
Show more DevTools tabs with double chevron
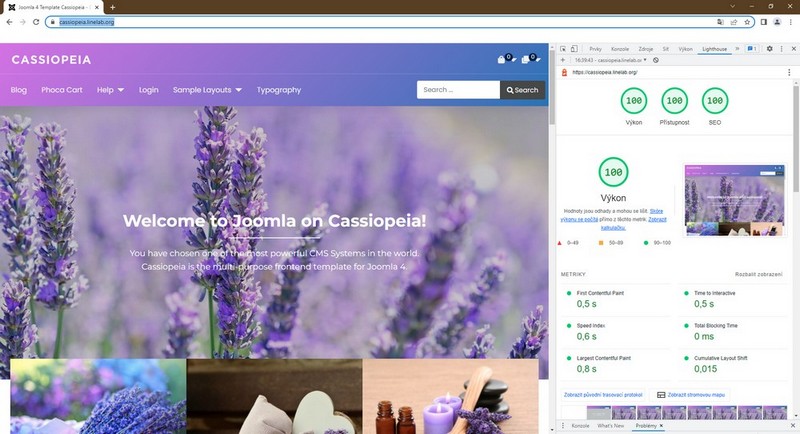coord(737,49)
